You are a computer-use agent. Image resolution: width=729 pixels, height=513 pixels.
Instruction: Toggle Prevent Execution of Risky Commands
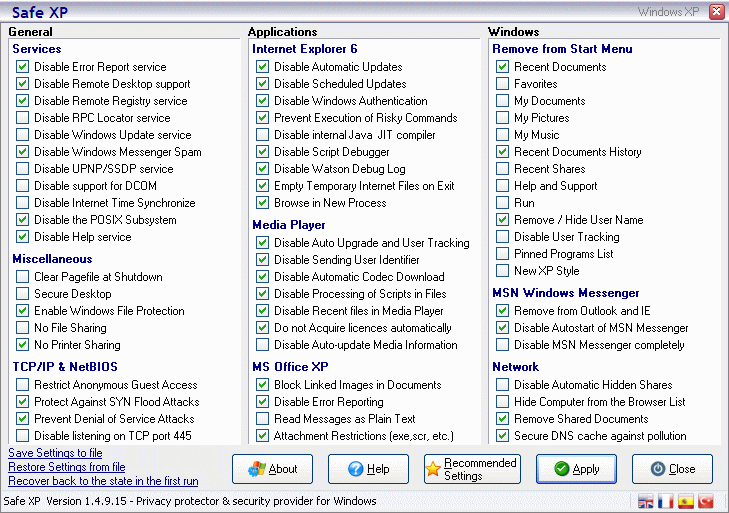[x=262, y=118]
